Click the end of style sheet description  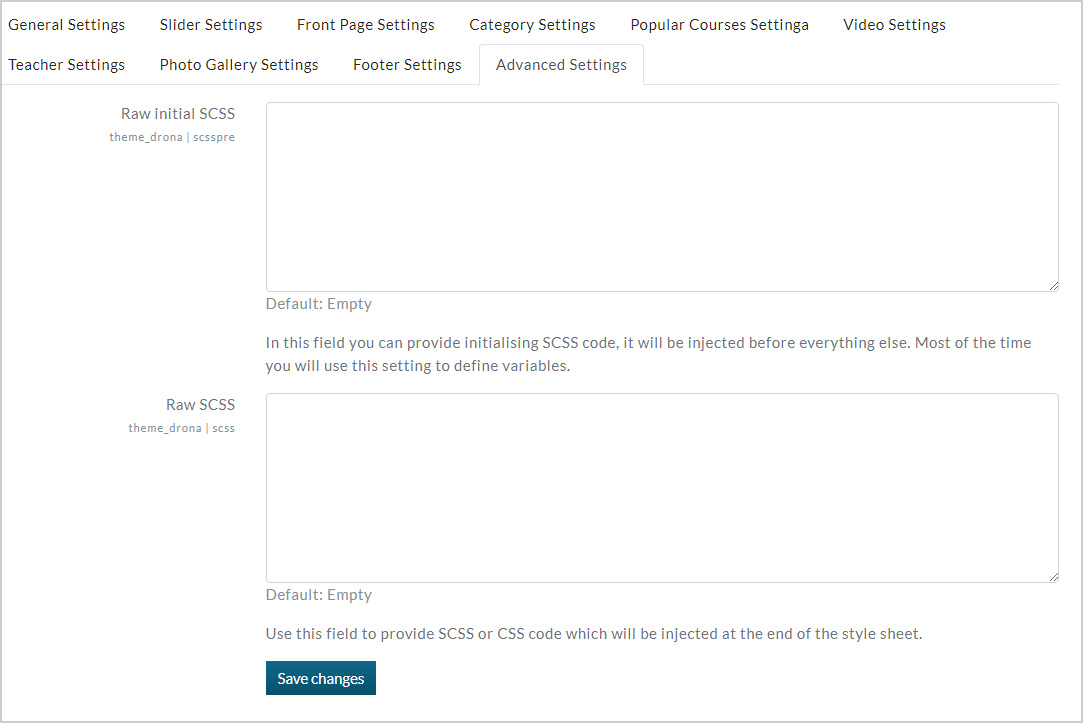(x=594, y=634)
